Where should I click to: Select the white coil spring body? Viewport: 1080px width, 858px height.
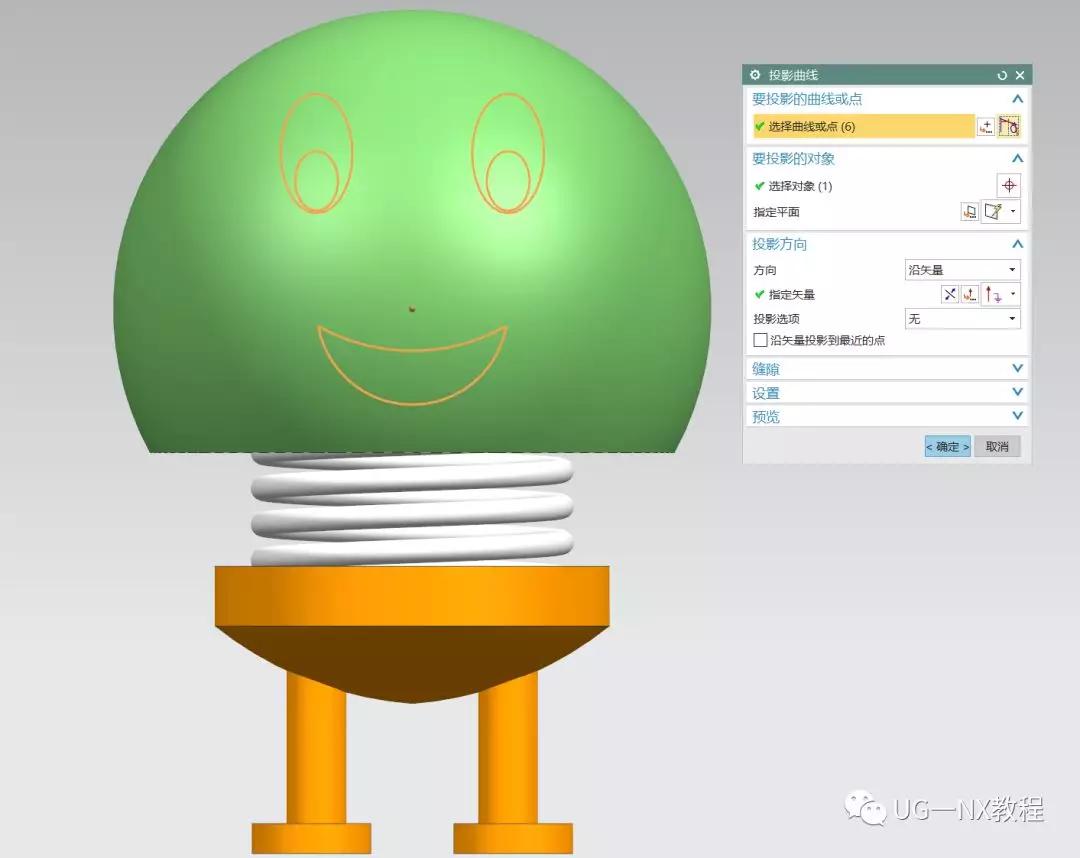[x=412, y=510]
